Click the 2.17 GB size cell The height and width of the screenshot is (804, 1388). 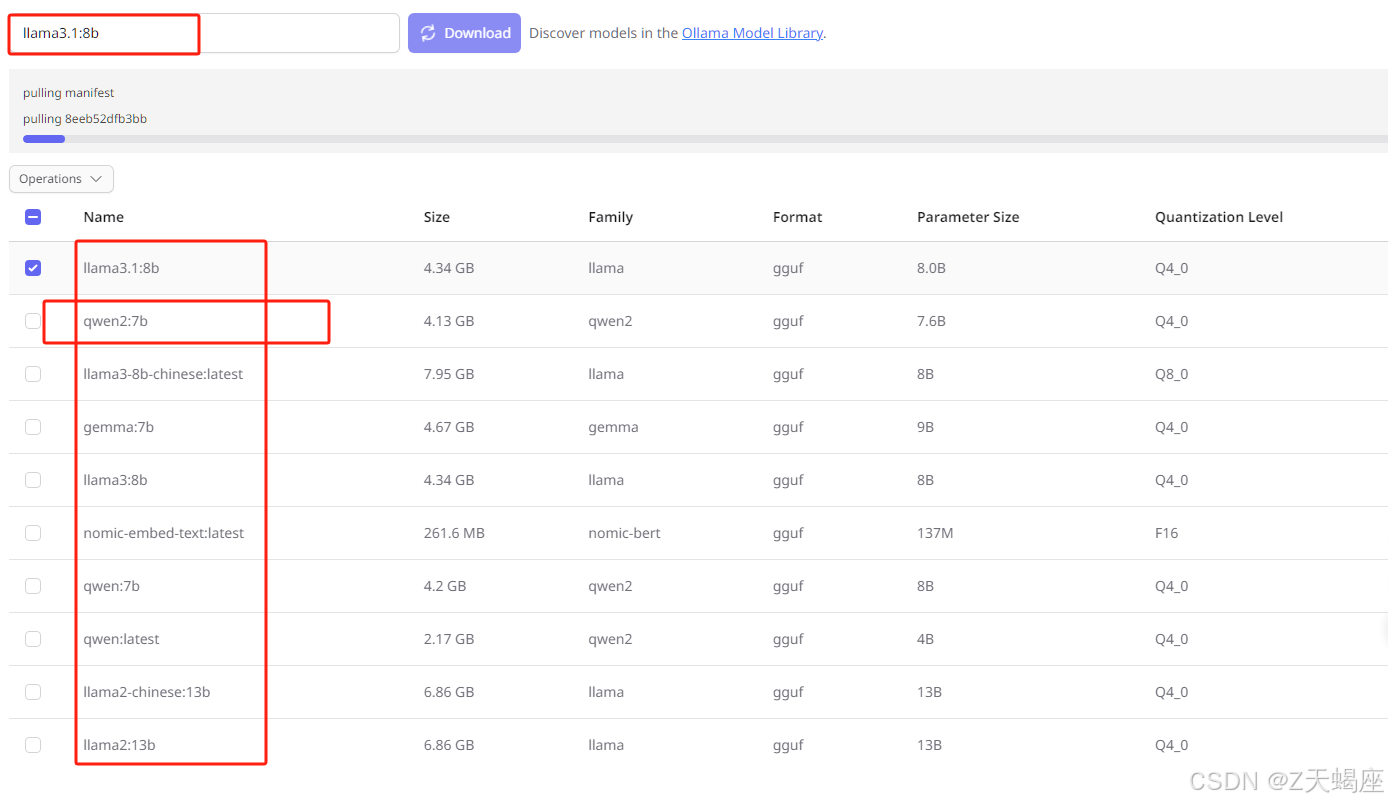click(x=449, y=639)
